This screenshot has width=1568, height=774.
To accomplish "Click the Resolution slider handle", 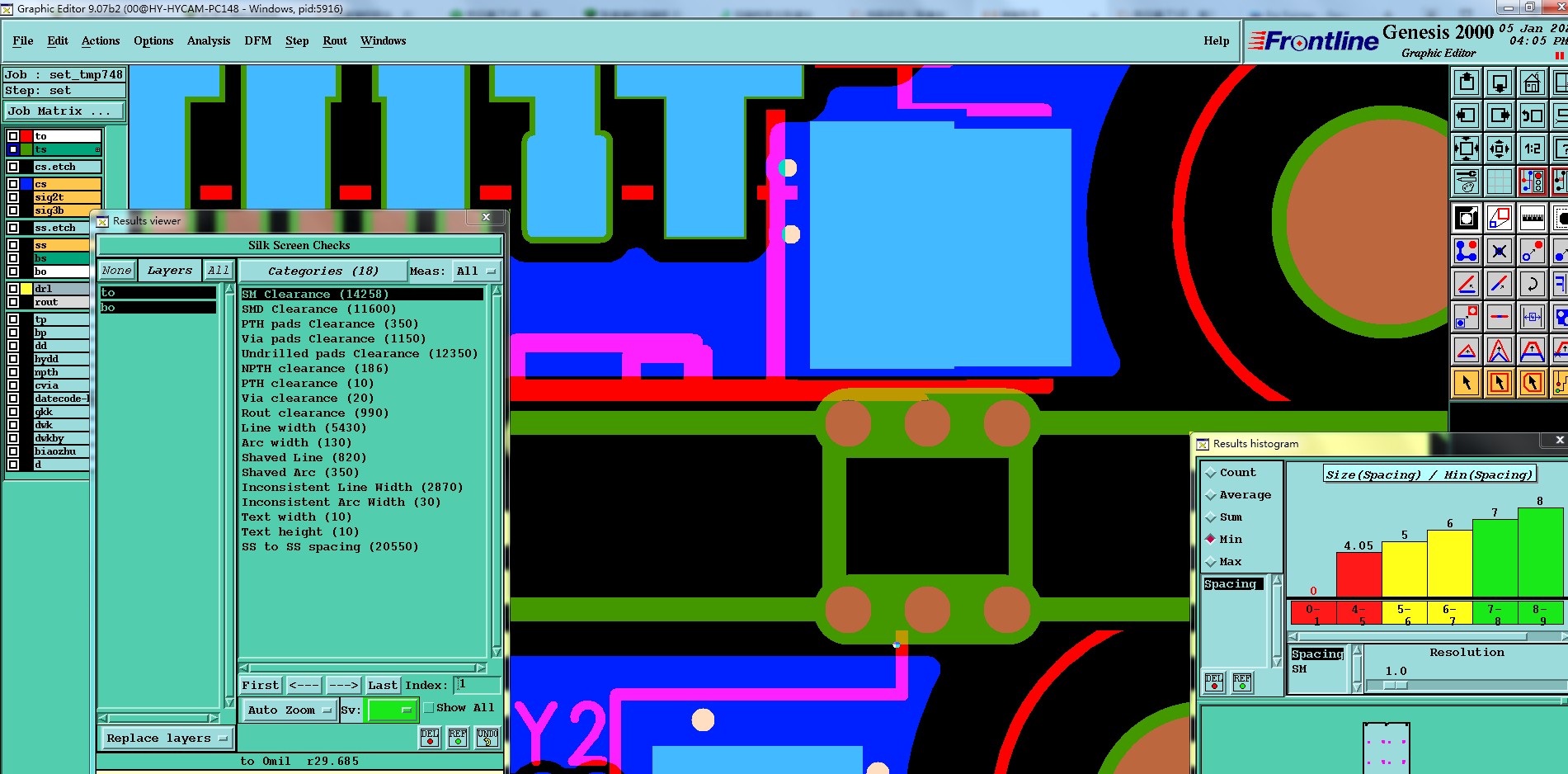I will [x=1396, y=686].
